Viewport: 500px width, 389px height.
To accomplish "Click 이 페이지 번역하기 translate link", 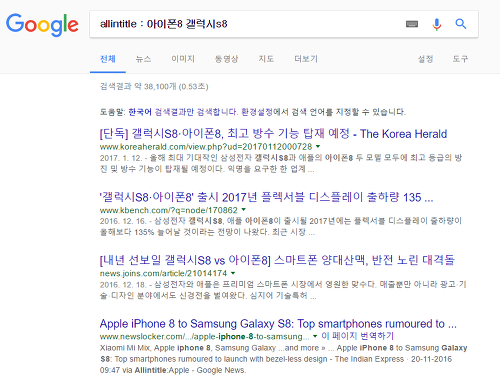I will pyautogui.click(x=357, y=336).
